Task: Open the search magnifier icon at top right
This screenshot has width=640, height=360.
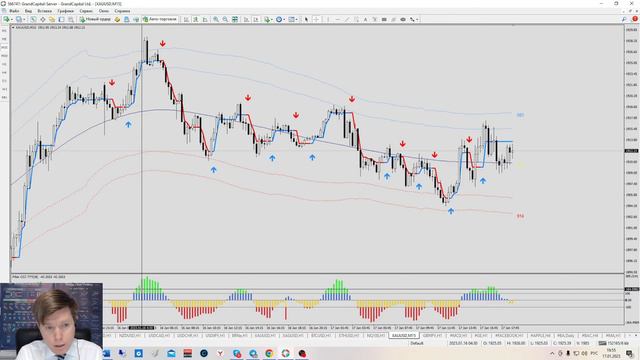Action: pos(624,19)
